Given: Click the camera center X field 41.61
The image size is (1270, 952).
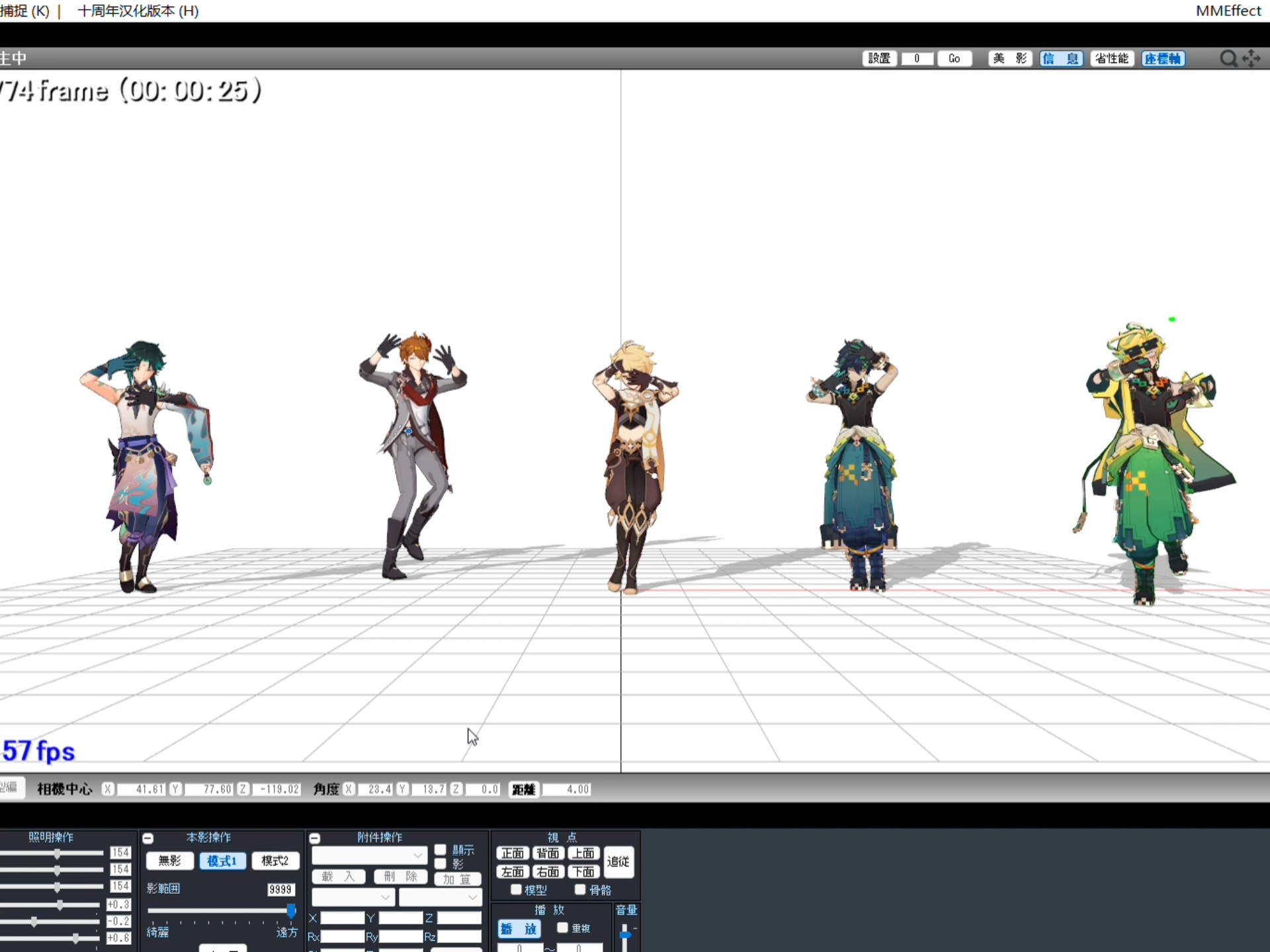Looking at the screenshot, I should (142, 789).
